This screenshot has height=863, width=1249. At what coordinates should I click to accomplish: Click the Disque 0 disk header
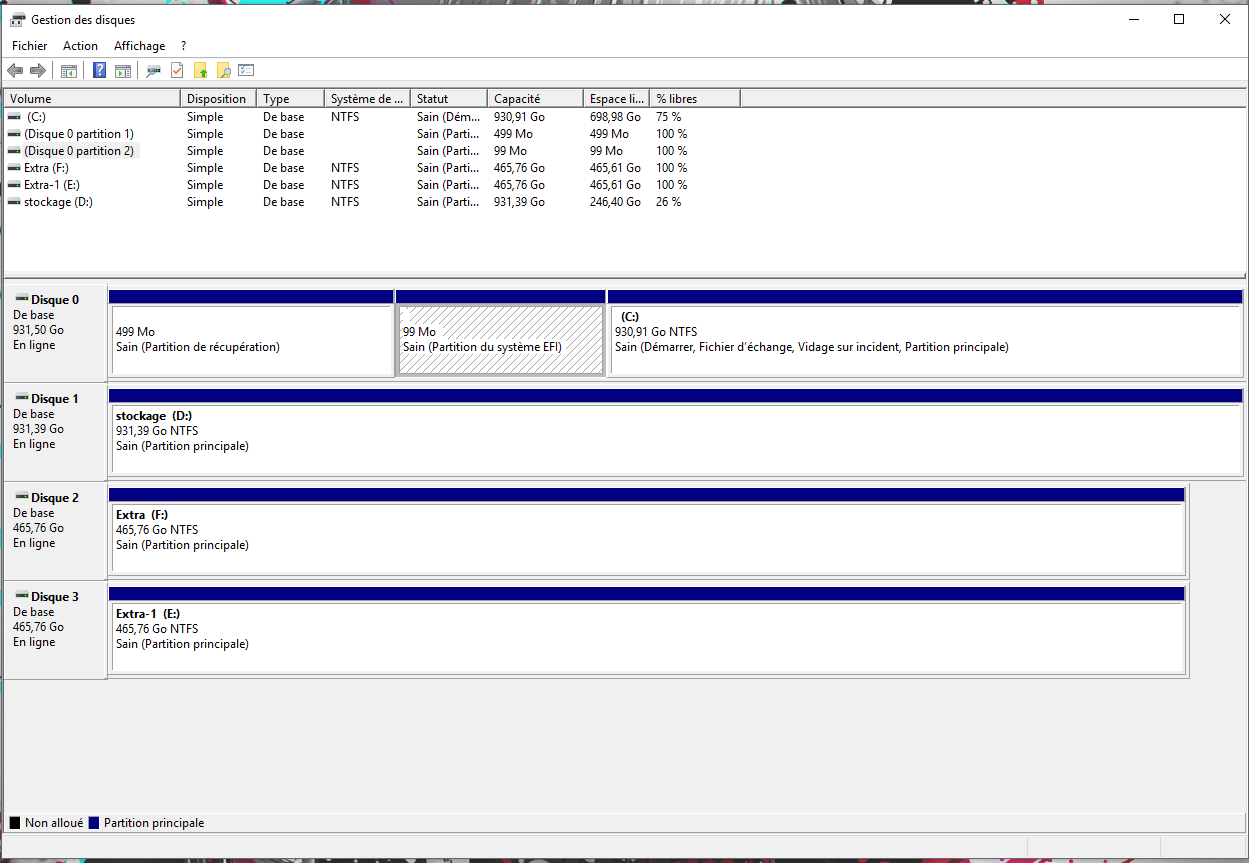55,332
